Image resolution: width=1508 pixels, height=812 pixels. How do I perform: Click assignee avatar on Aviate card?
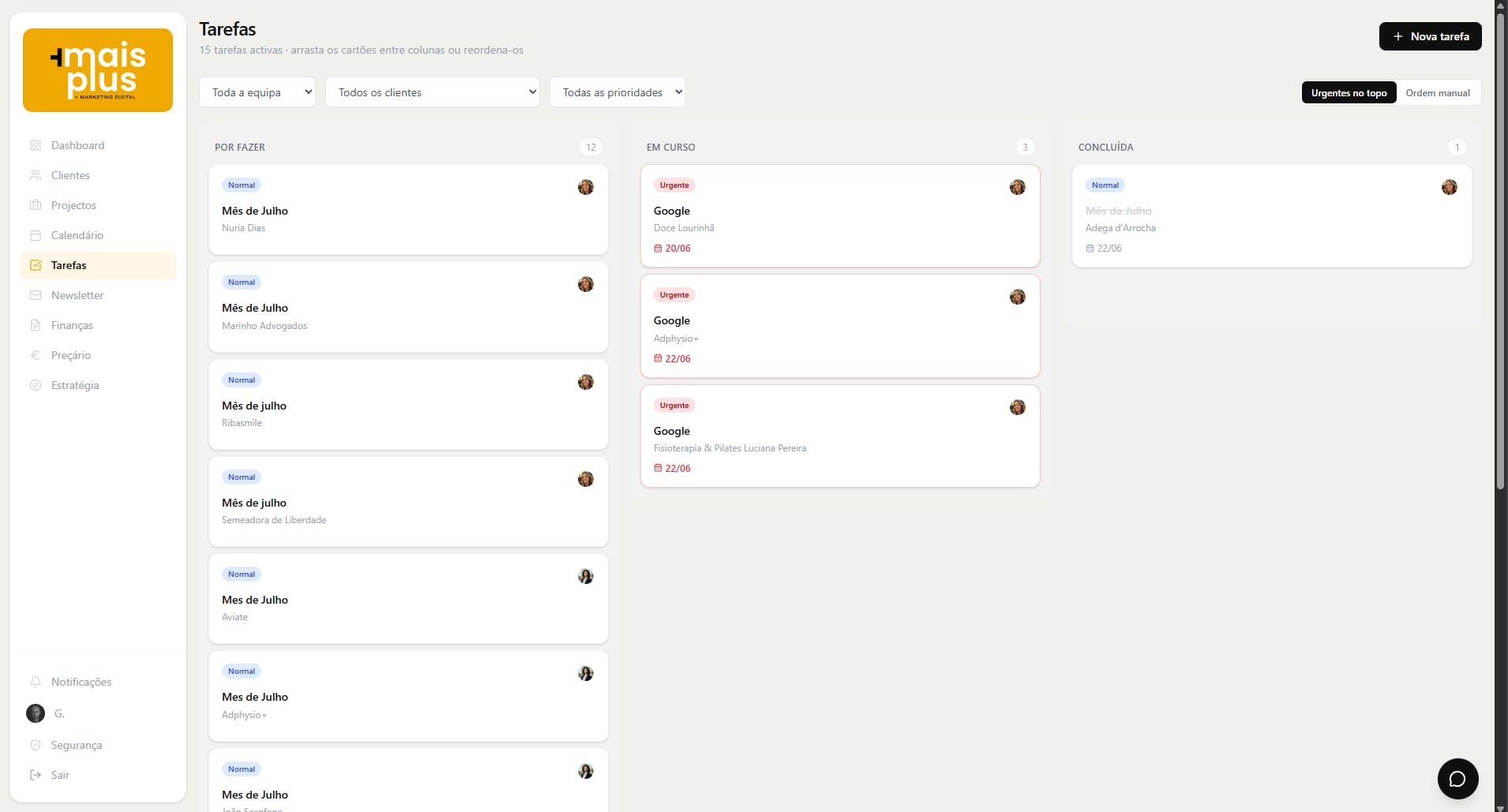(586, 576)
